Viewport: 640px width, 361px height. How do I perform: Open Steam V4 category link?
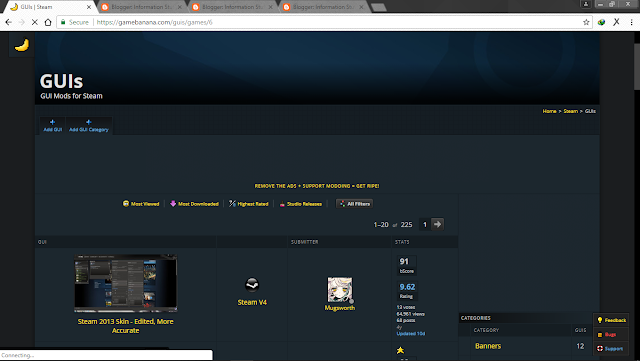(x=252, y=302)
